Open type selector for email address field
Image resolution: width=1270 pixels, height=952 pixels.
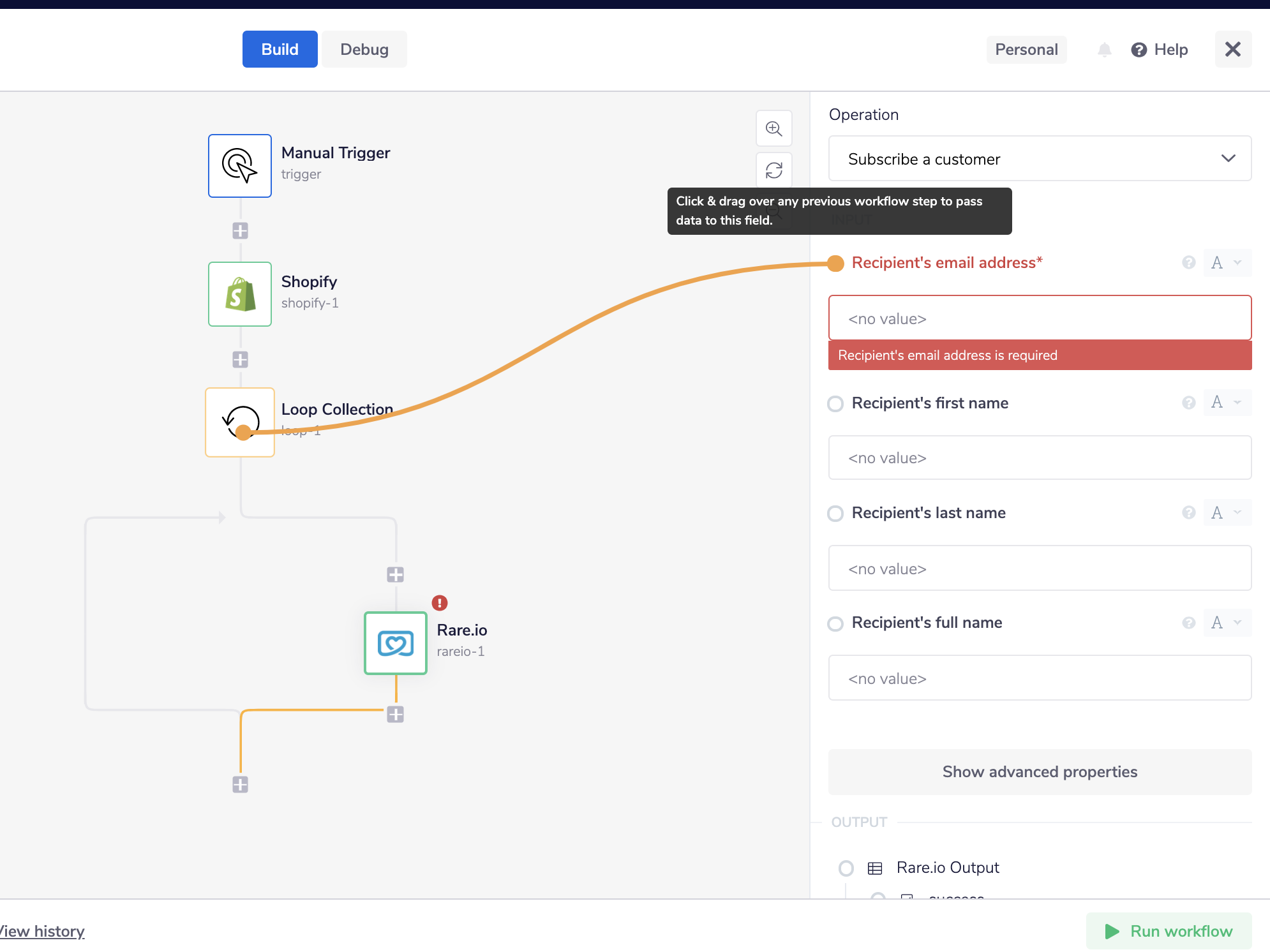pyautogui.click(x=1227, y=263)
